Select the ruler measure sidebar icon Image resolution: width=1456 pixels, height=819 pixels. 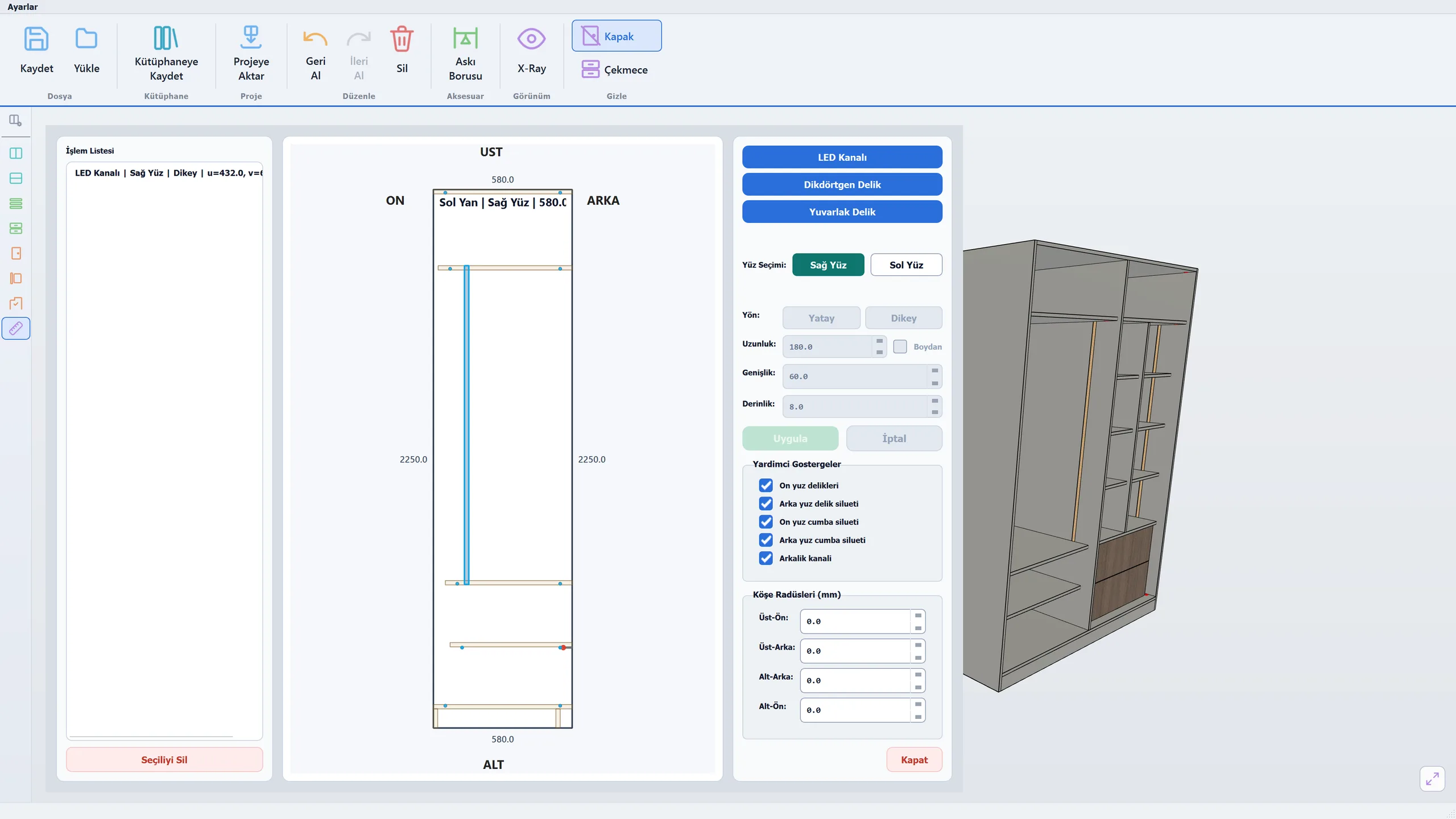click(16, 328)
